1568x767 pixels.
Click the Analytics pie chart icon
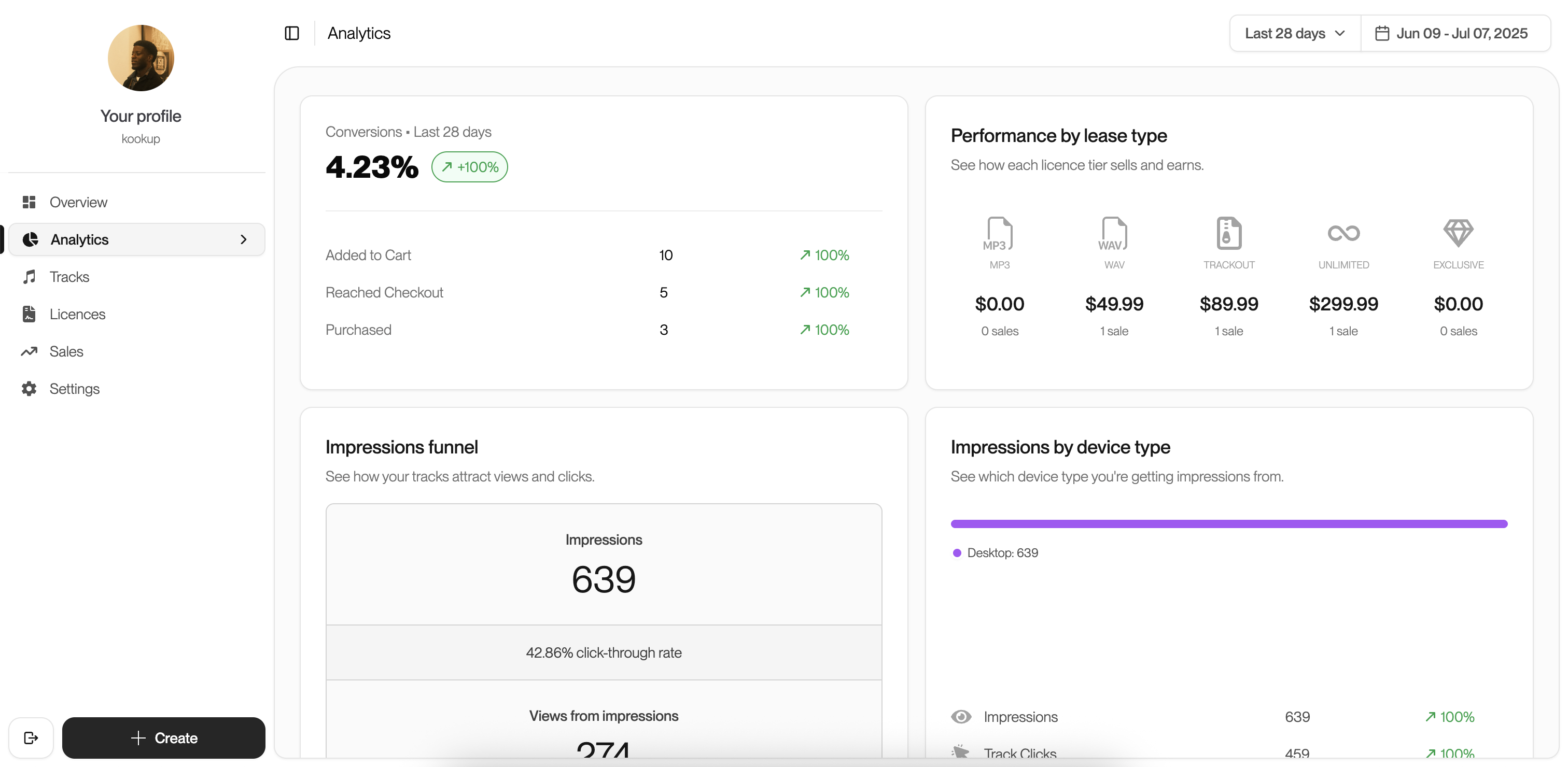tap(30, 239)
